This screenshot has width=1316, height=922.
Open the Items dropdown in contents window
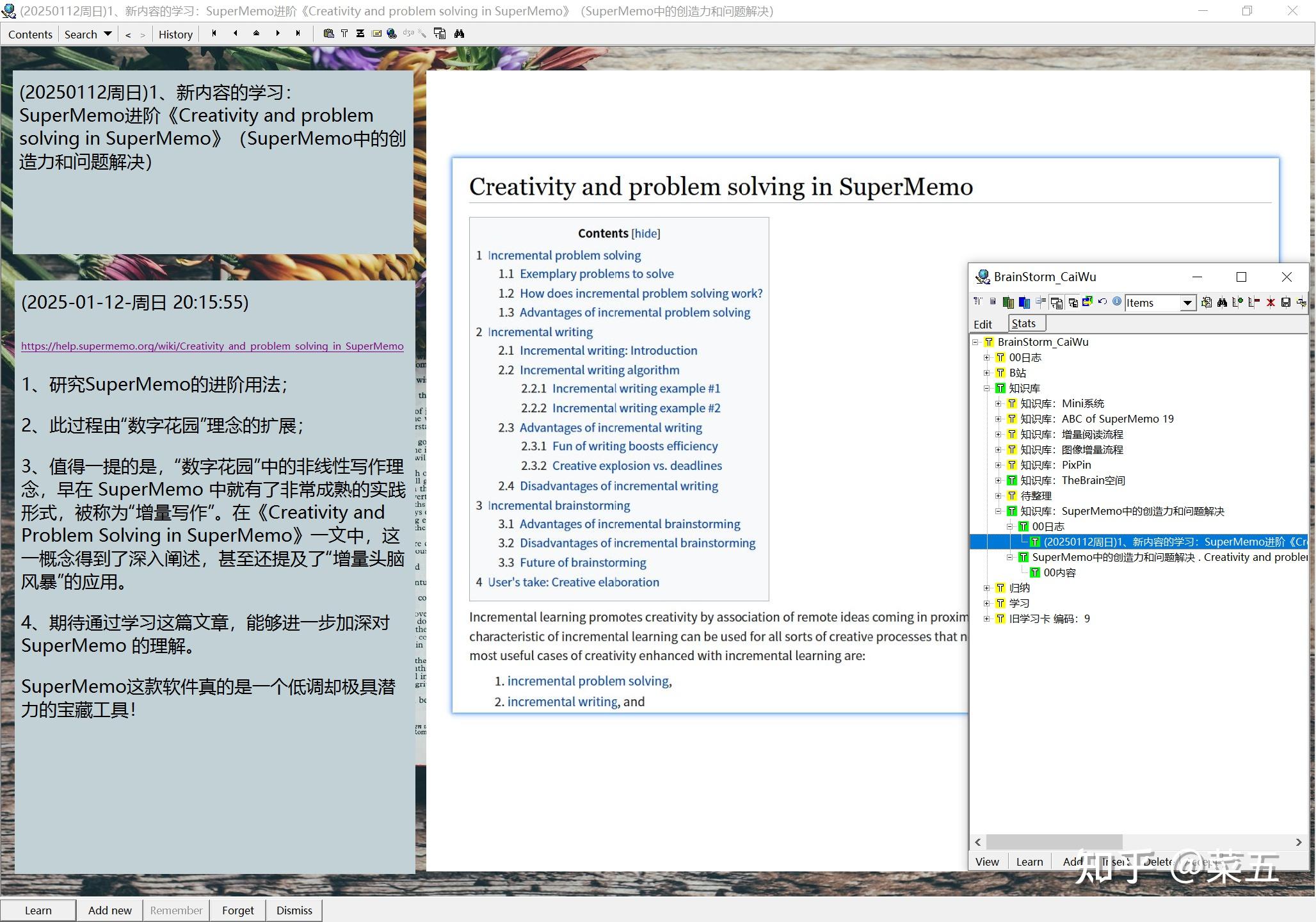click(1187, 303)
